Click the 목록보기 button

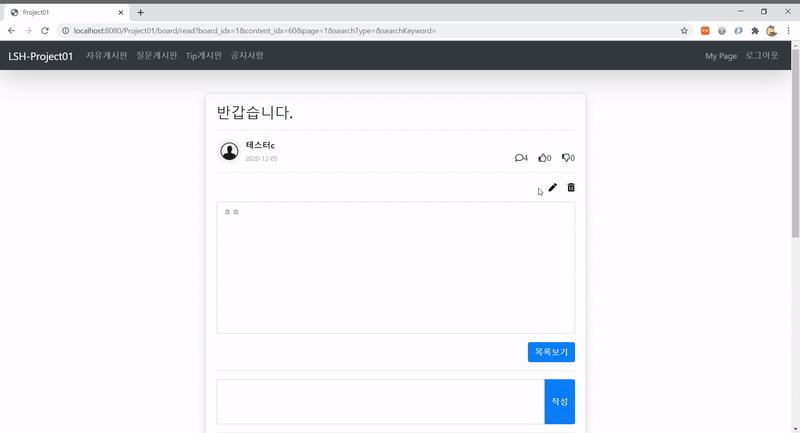point(551,352)
